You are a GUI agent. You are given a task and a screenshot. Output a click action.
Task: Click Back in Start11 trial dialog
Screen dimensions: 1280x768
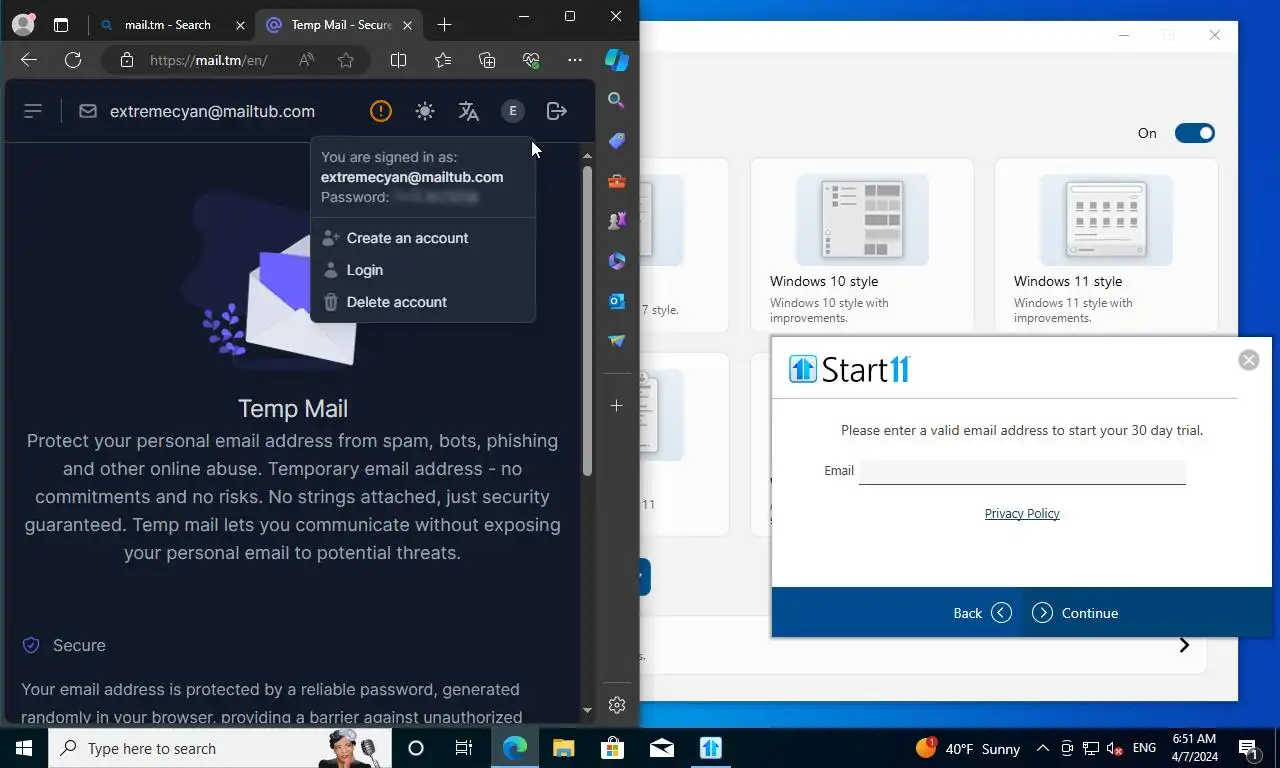pos(983,613)
